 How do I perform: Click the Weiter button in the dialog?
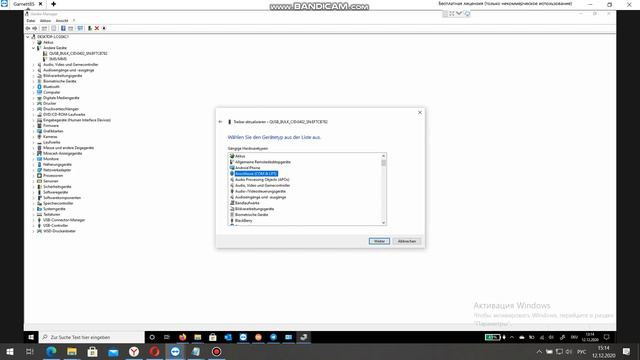click(379, 241)
